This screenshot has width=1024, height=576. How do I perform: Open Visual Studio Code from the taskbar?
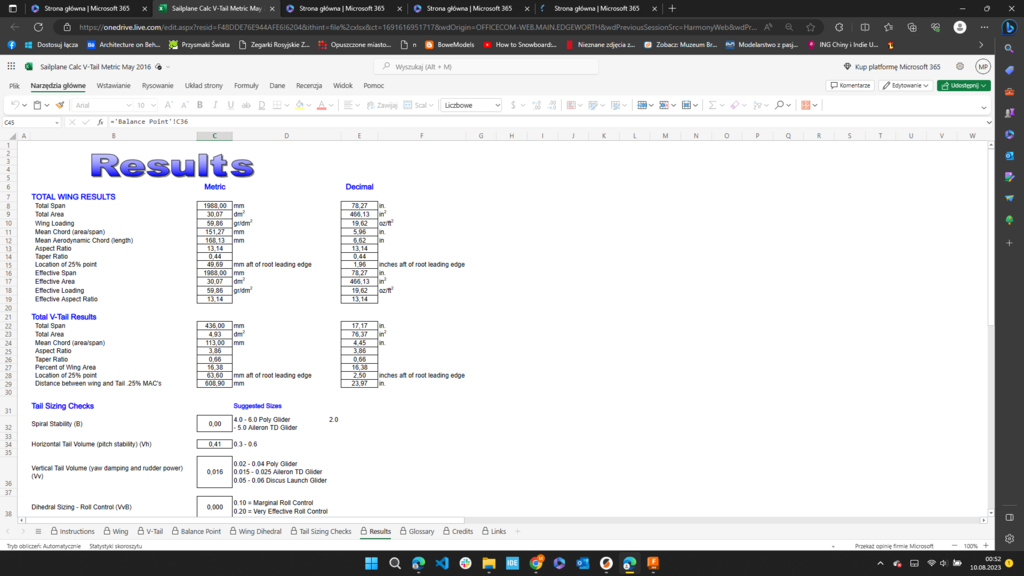click(442, 564)
